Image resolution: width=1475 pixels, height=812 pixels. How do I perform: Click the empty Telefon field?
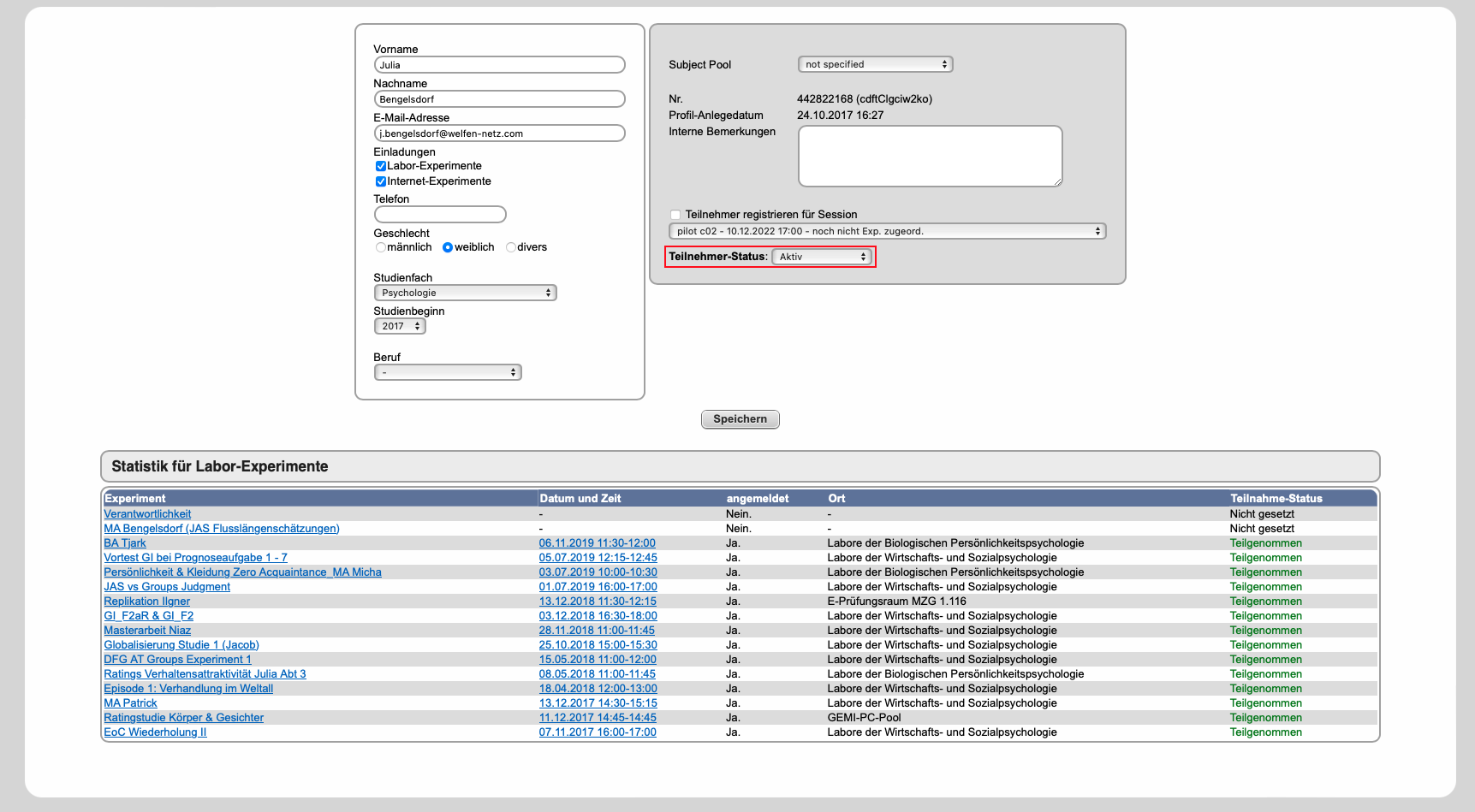(440, 214)
